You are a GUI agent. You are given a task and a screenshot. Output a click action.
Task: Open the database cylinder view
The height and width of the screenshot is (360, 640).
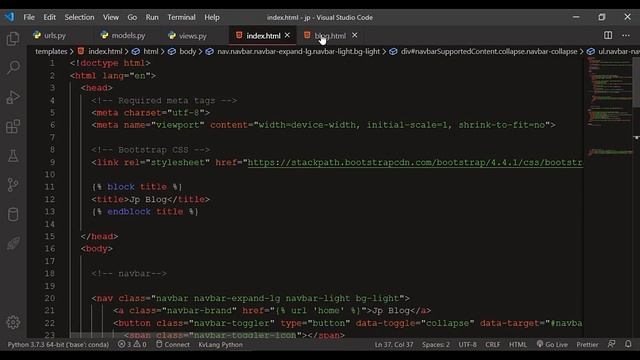(x=13, y=214)
